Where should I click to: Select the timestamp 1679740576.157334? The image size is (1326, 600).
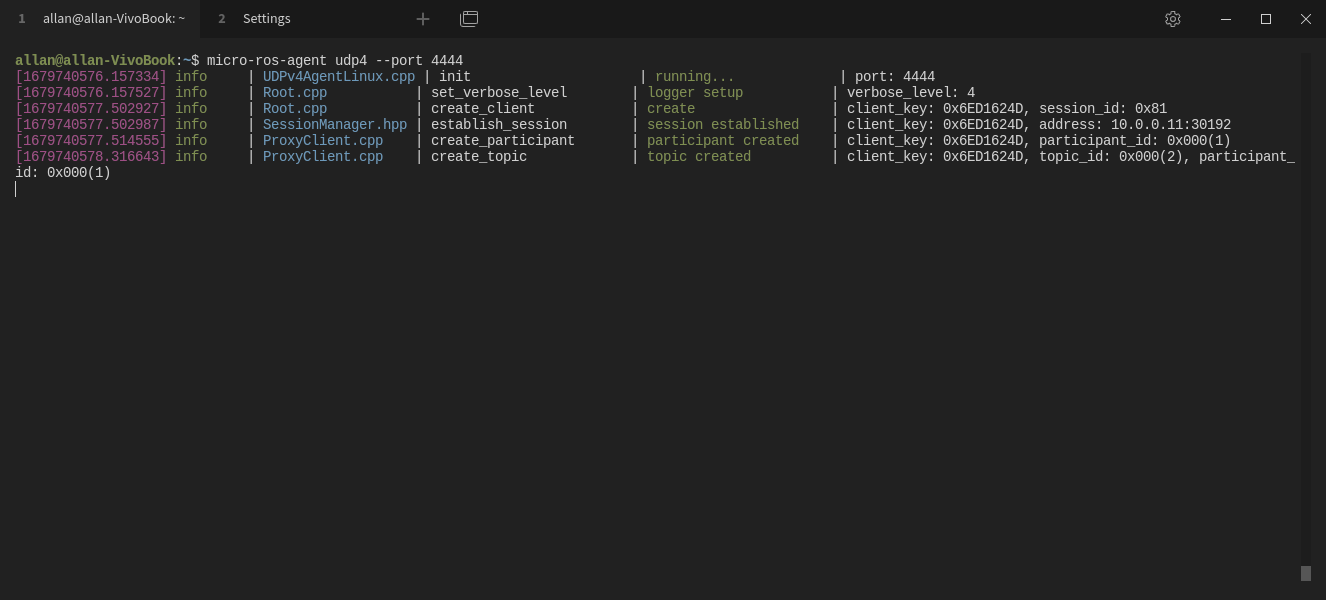(92, 76)
